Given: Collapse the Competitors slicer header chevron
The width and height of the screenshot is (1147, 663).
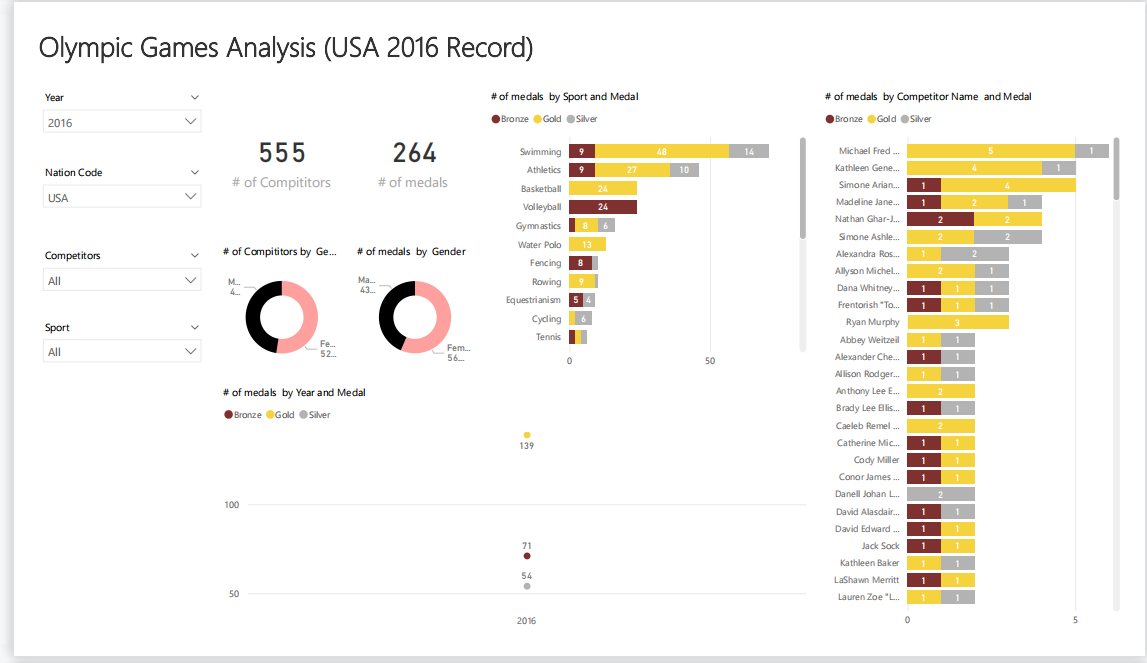Looking at the screenshot, I should point(193,255).
